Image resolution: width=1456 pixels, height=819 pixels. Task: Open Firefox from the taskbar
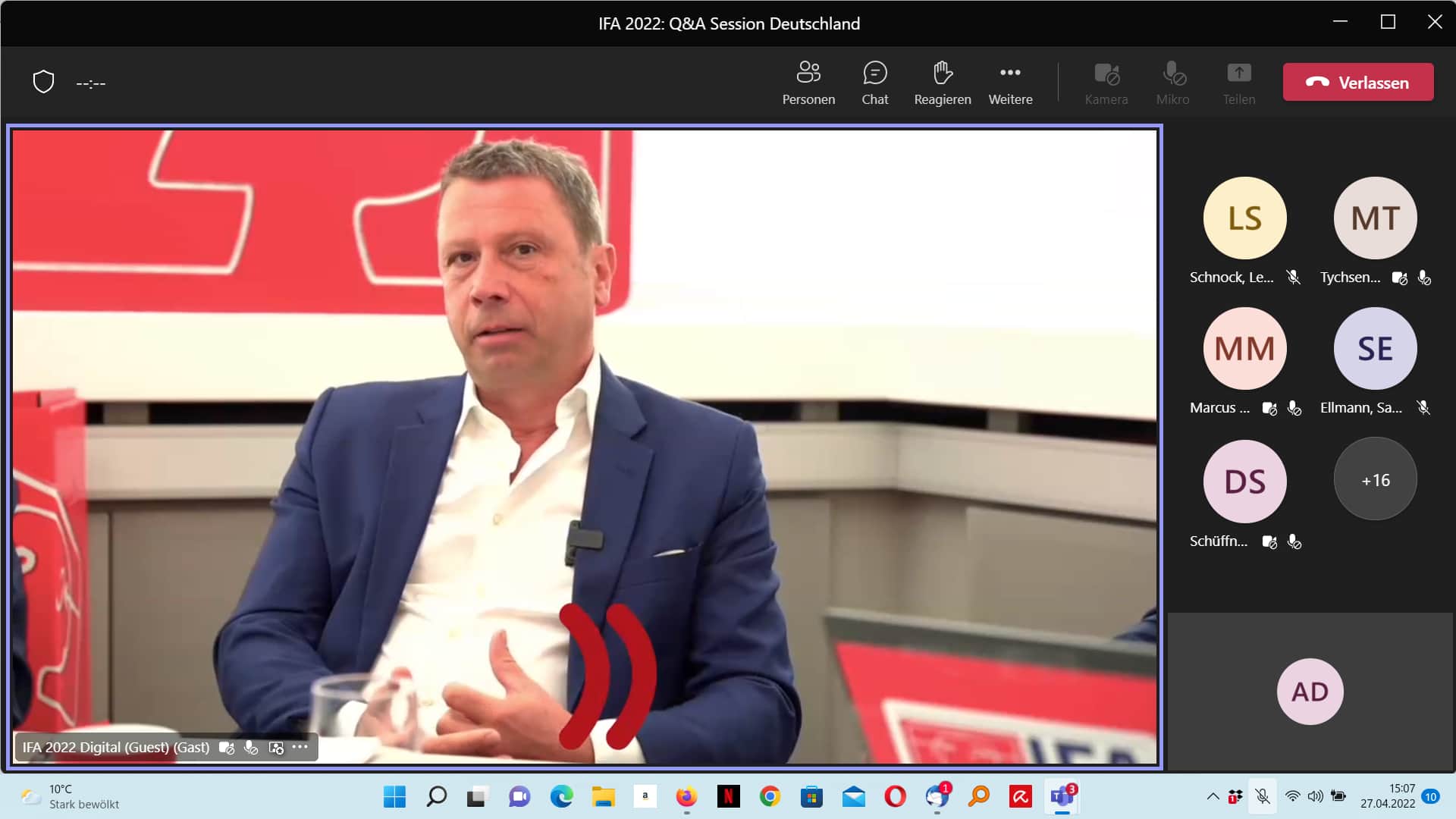point(686,796)
